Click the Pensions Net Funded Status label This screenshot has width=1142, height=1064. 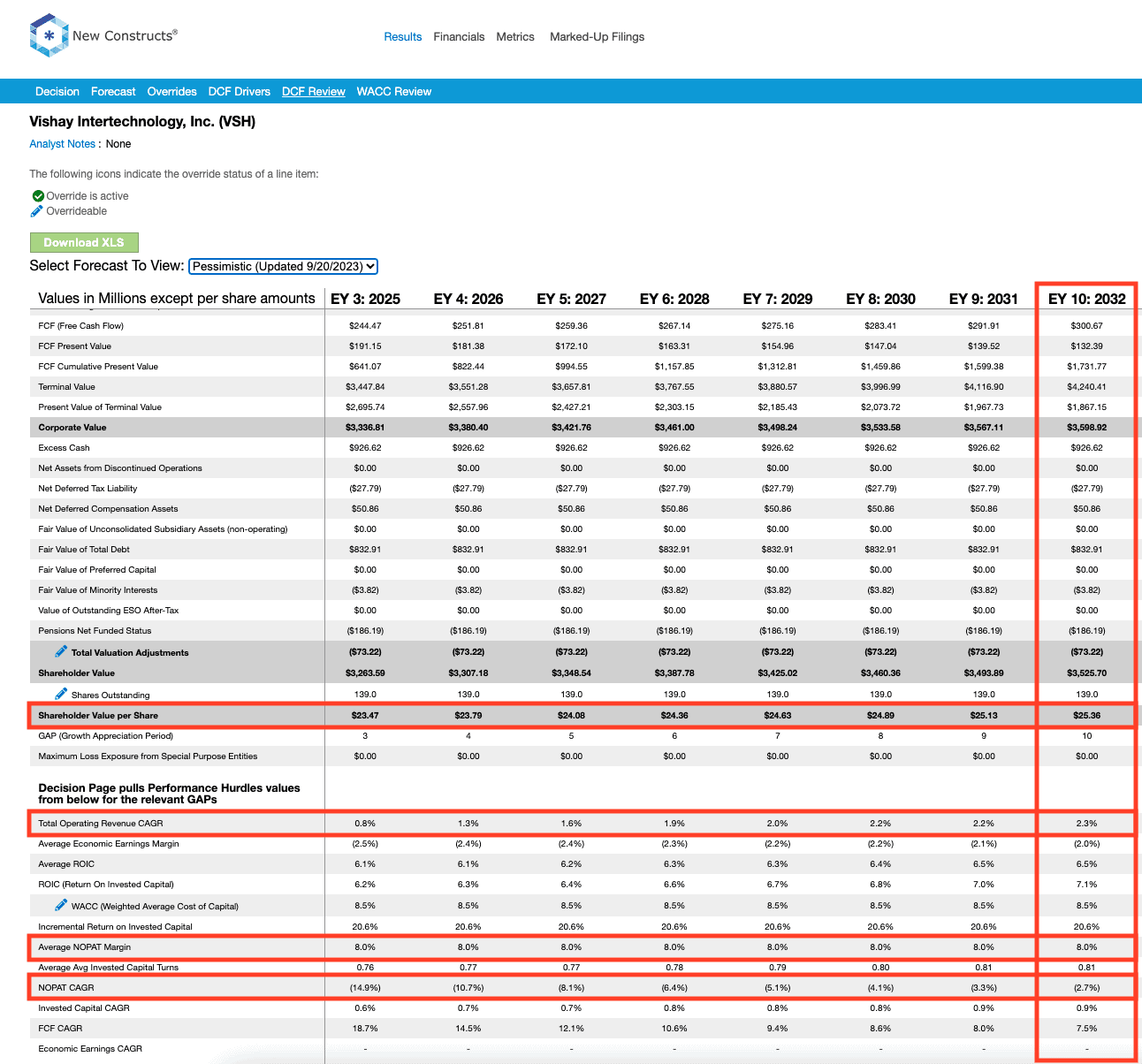tap(95, 631)
